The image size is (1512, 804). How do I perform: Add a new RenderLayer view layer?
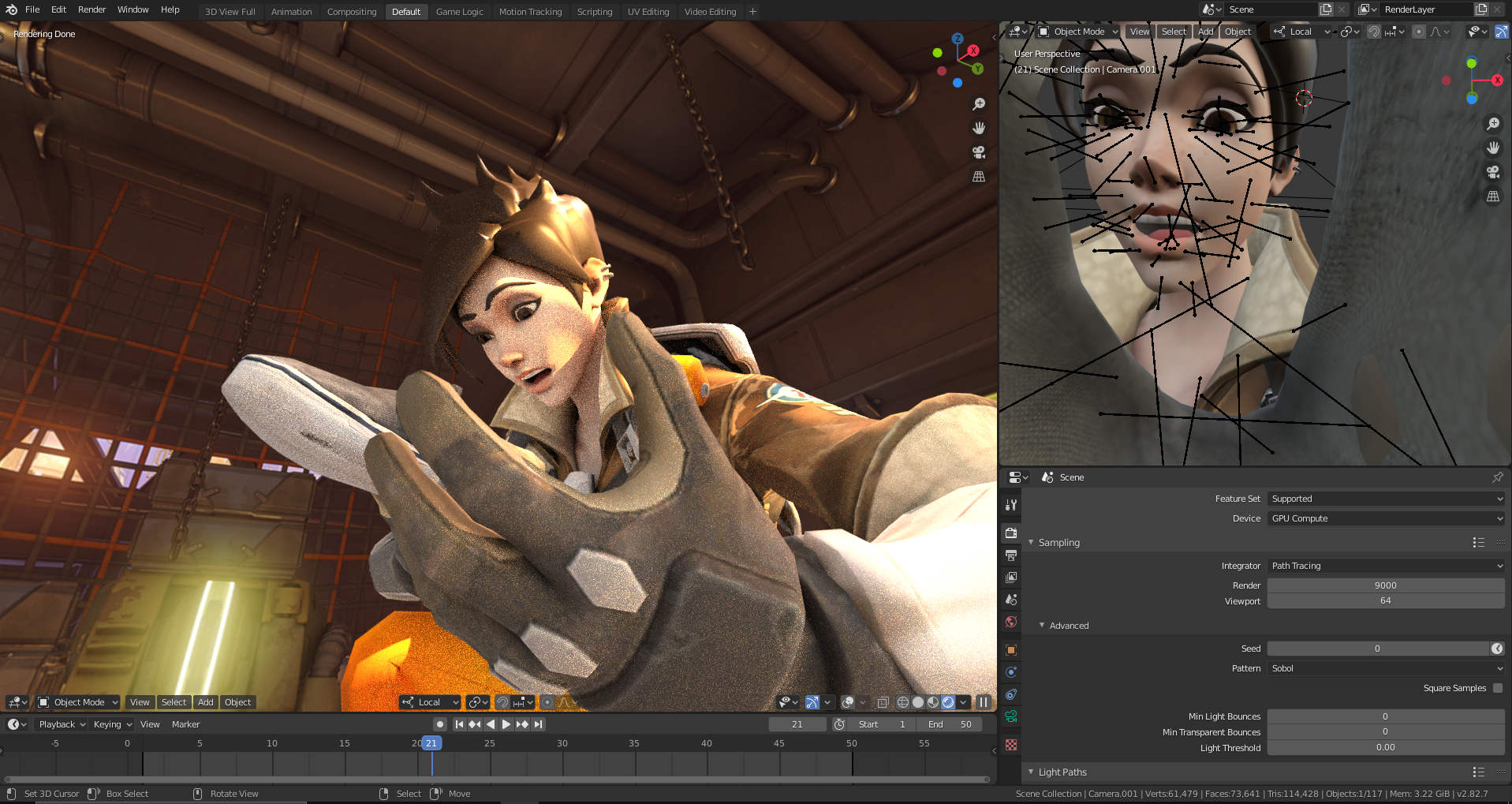(1481, 9)
